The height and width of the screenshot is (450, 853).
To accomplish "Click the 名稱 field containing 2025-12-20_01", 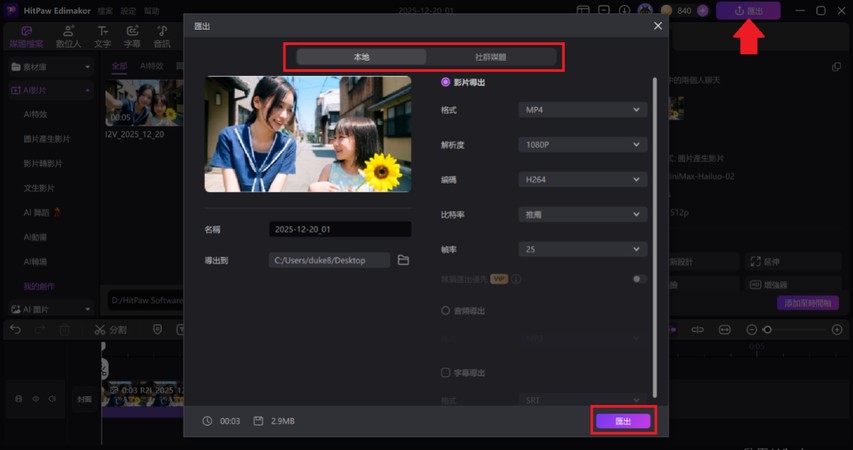I will click(x=340, y=229).
